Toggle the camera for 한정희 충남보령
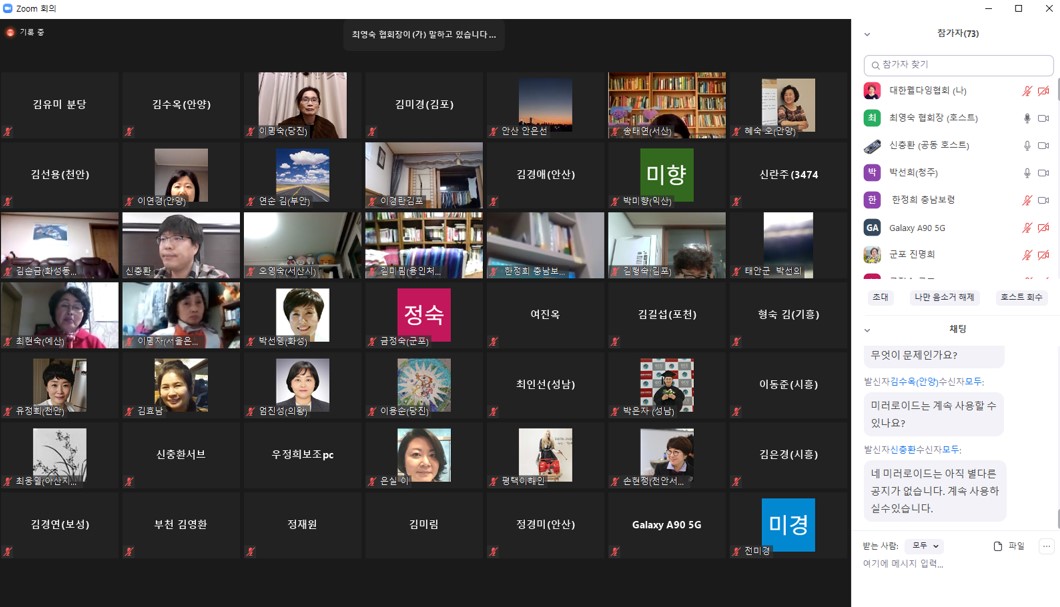 click(x=1043, y=200)
